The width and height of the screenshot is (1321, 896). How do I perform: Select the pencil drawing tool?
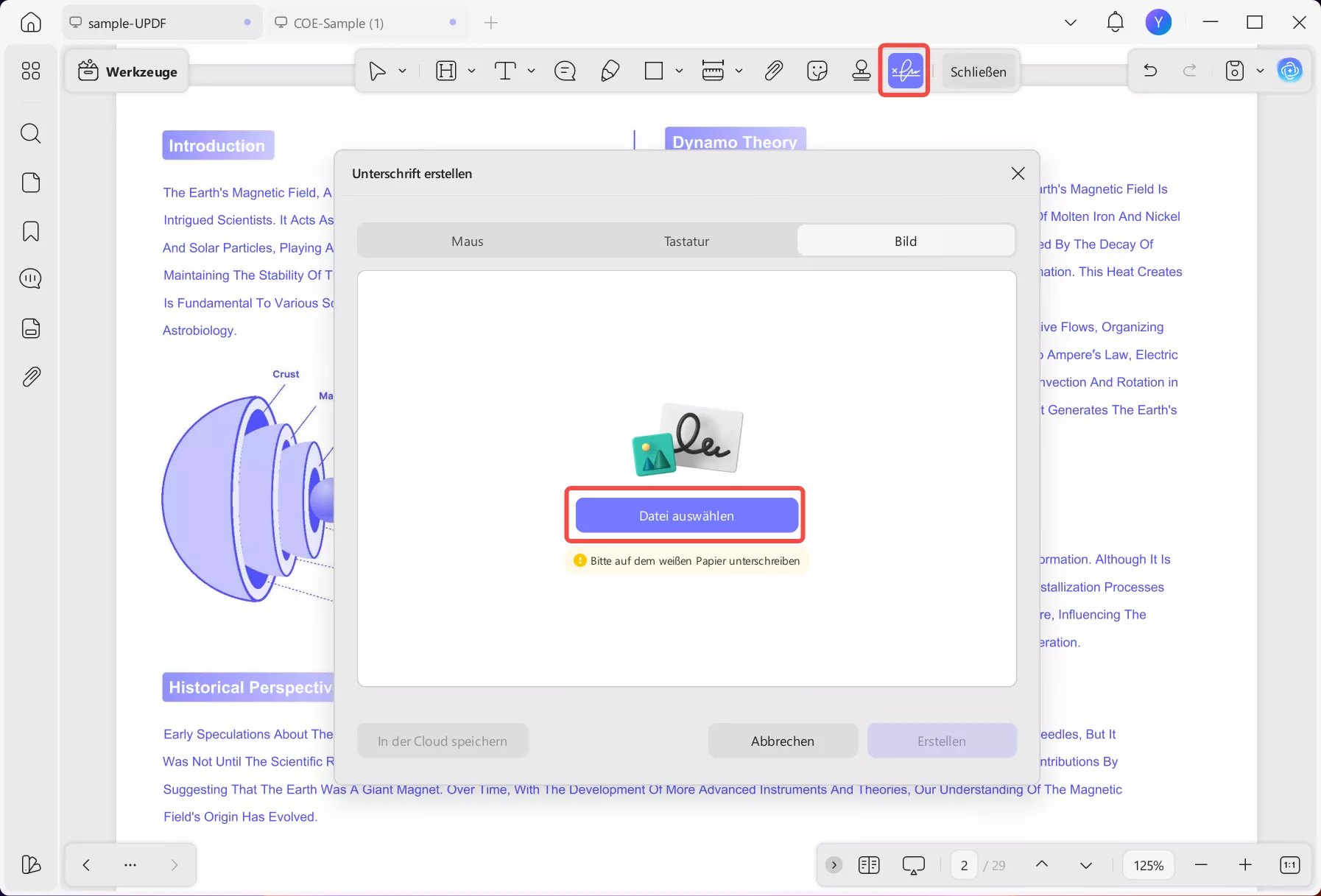click(x=610, y=71)
